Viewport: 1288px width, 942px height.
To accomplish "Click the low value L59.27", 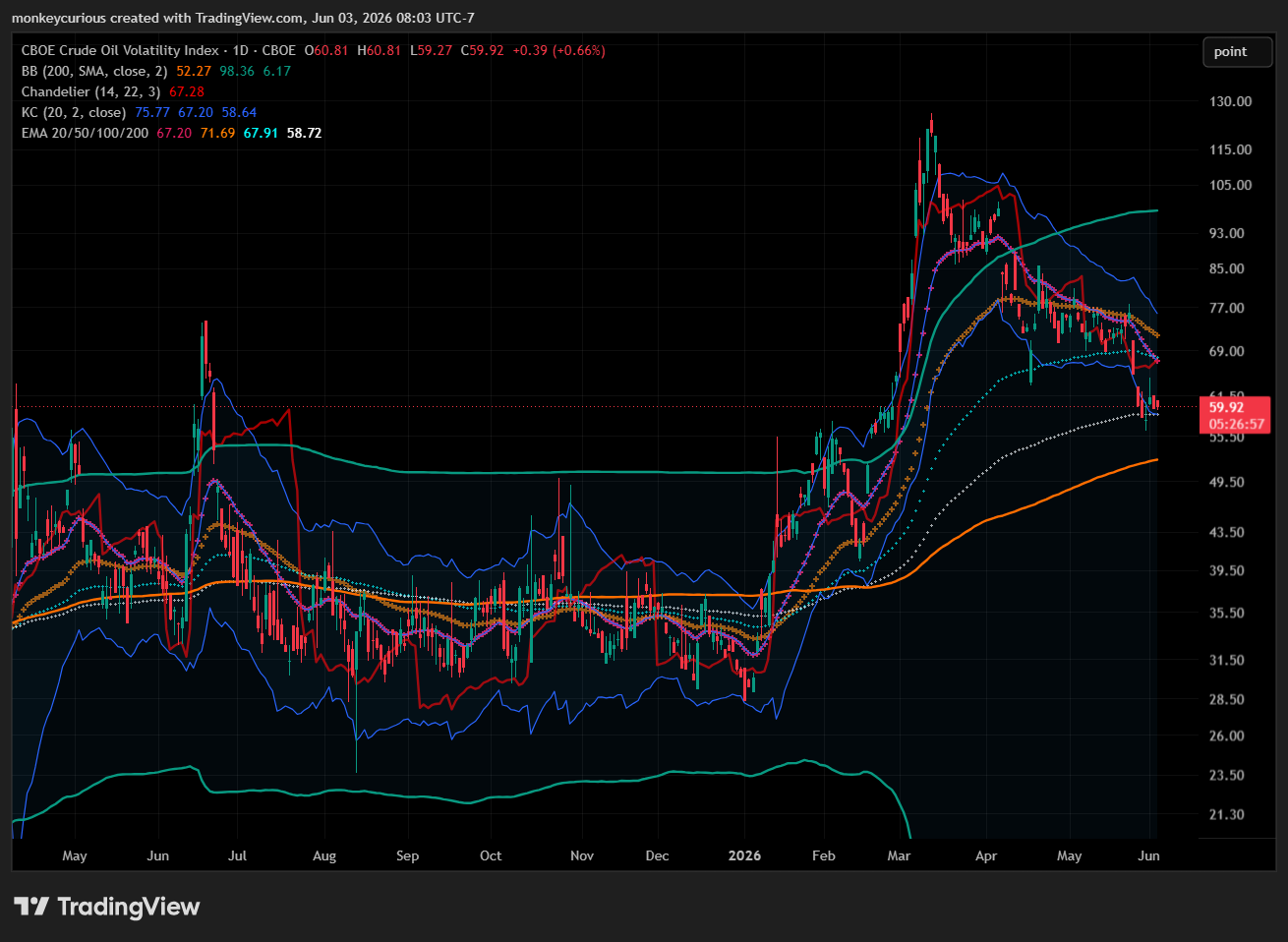I will pyautogui.click(x=431, y=50).
